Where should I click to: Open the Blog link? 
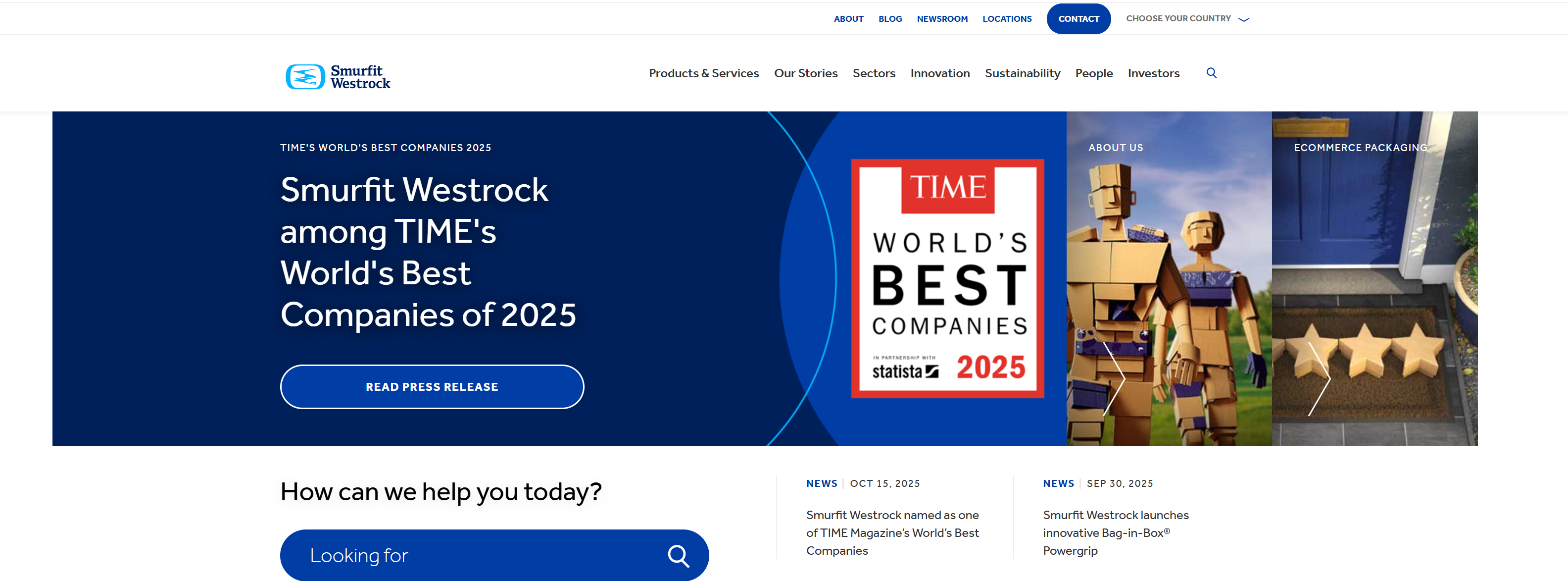tap(890, 19)
